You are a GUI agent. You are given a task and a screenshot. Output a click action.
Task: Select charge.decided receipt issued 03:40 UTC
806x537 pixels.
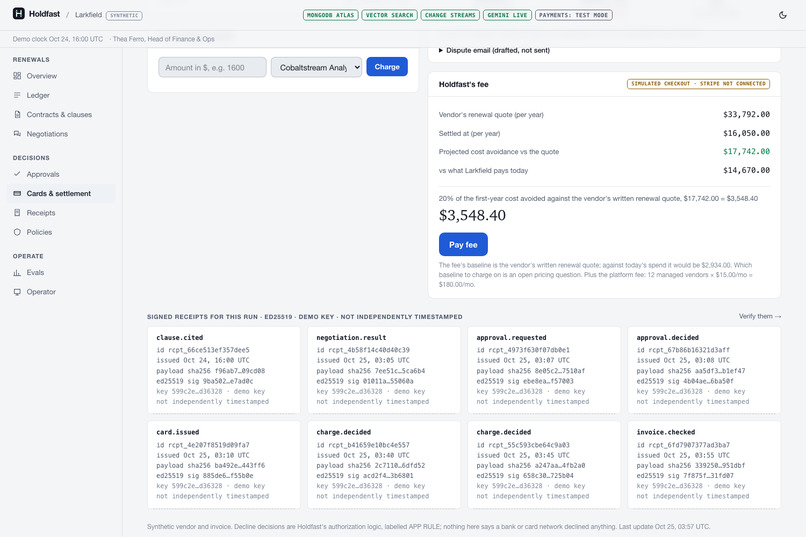coord(384,465)
